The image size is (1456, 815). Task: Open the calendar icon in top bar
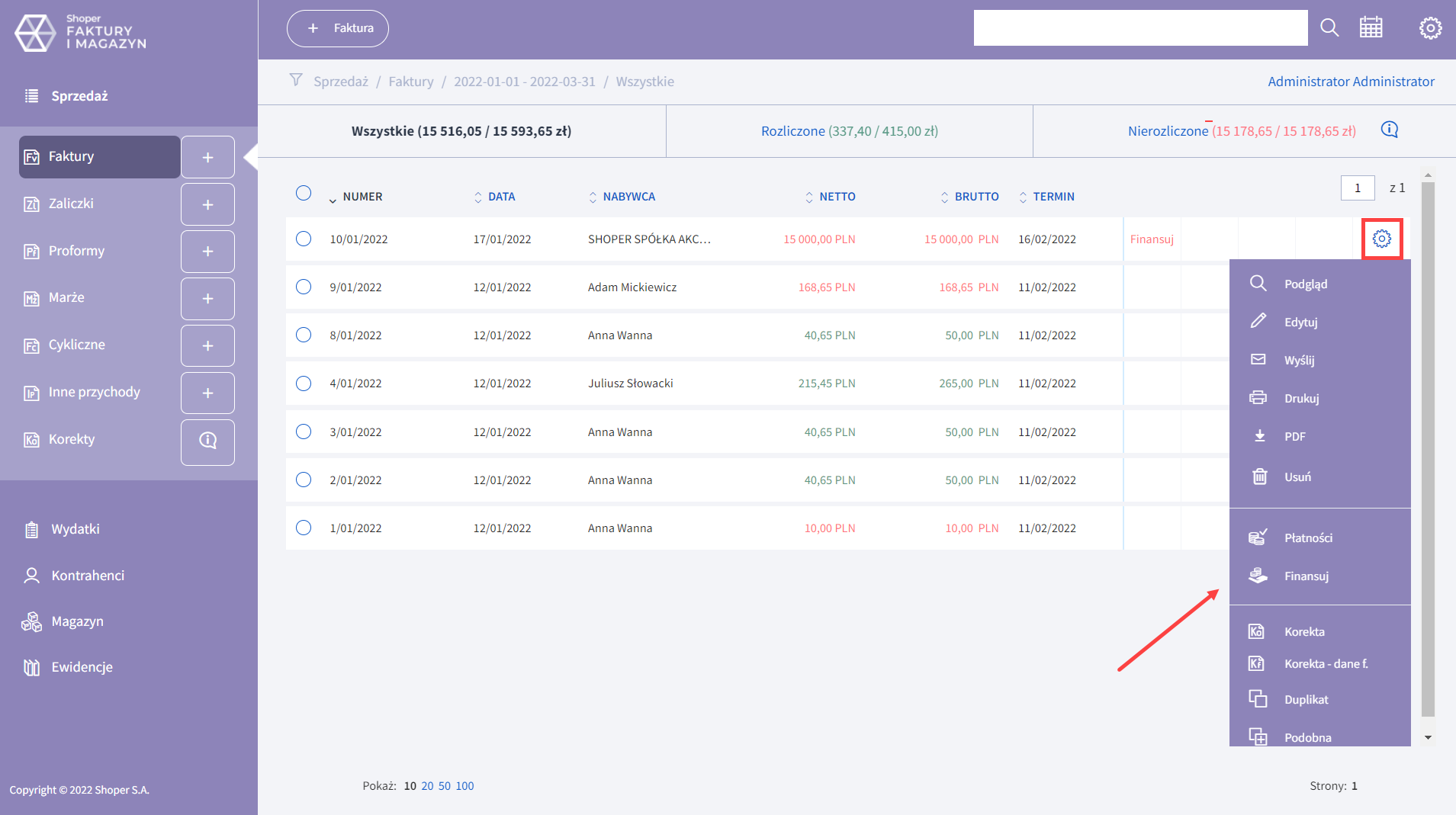click(x=1371, y=28)
